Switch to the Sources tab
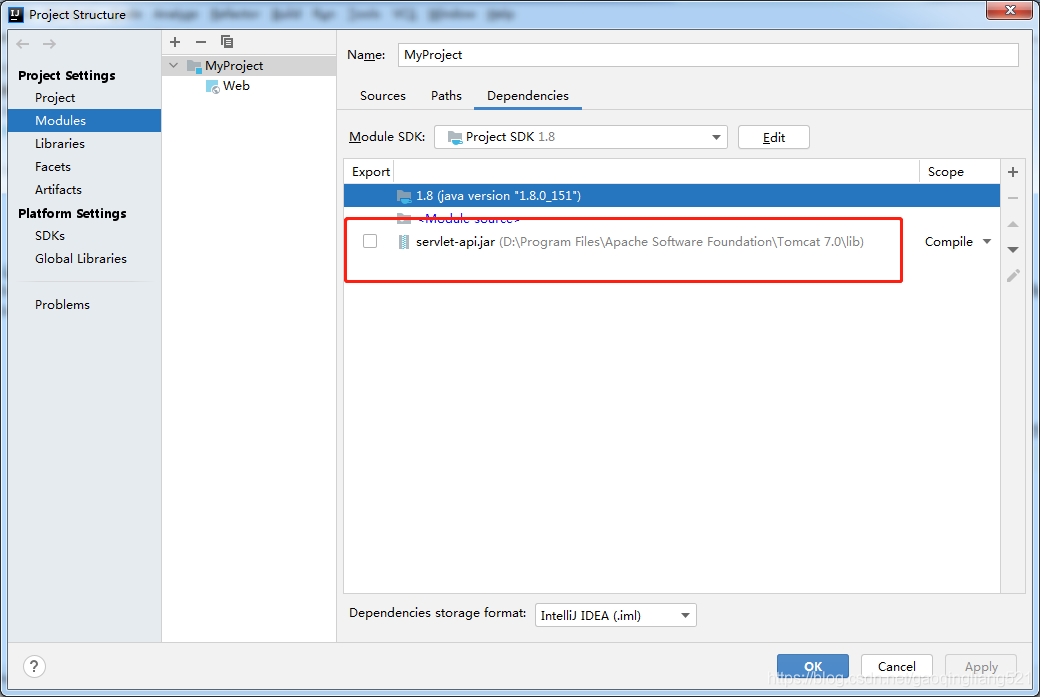The height and width of the screenshot is (697, 1040). point(382,95)
